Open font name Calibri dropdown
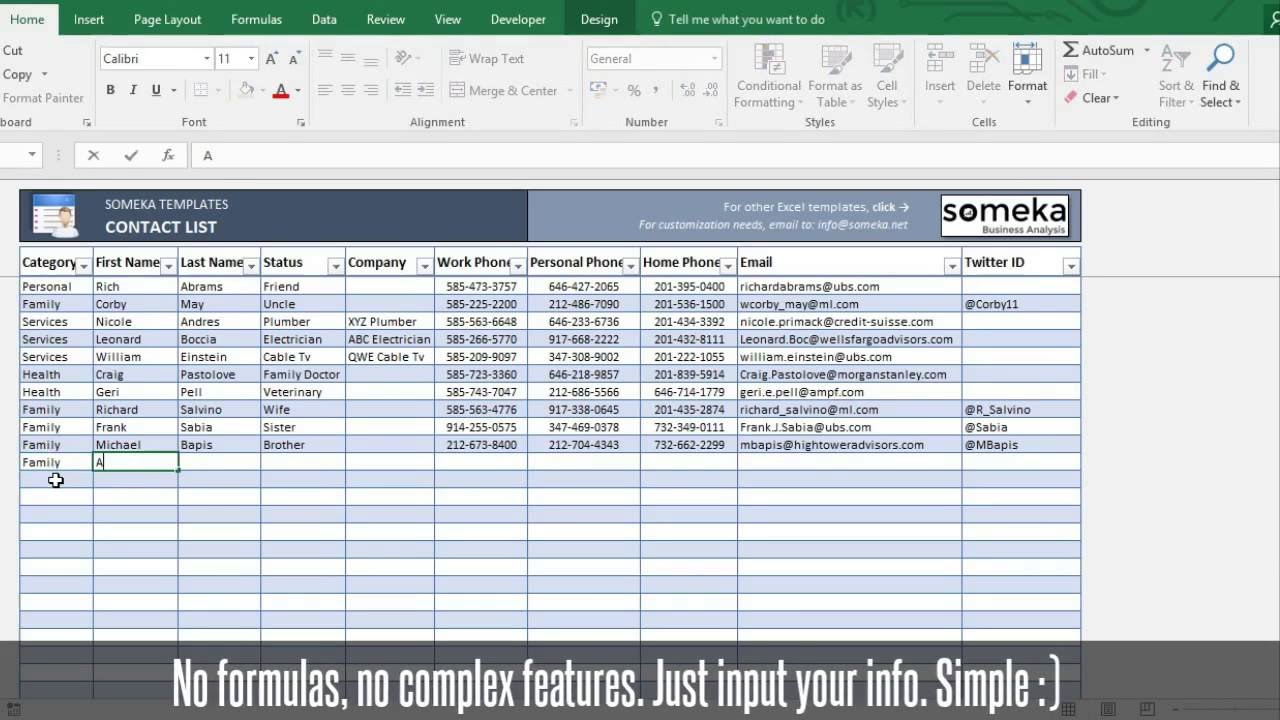The height and width of the screenshot is (720, 1280). coord(207,59)
